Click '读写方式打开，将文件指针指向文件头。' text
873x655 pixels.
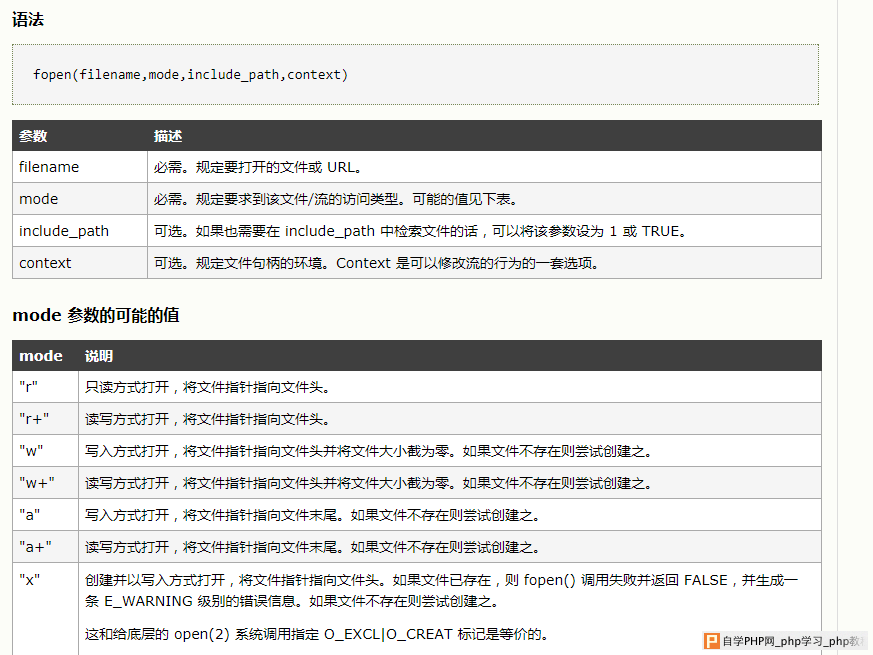[x=208, y=419]
